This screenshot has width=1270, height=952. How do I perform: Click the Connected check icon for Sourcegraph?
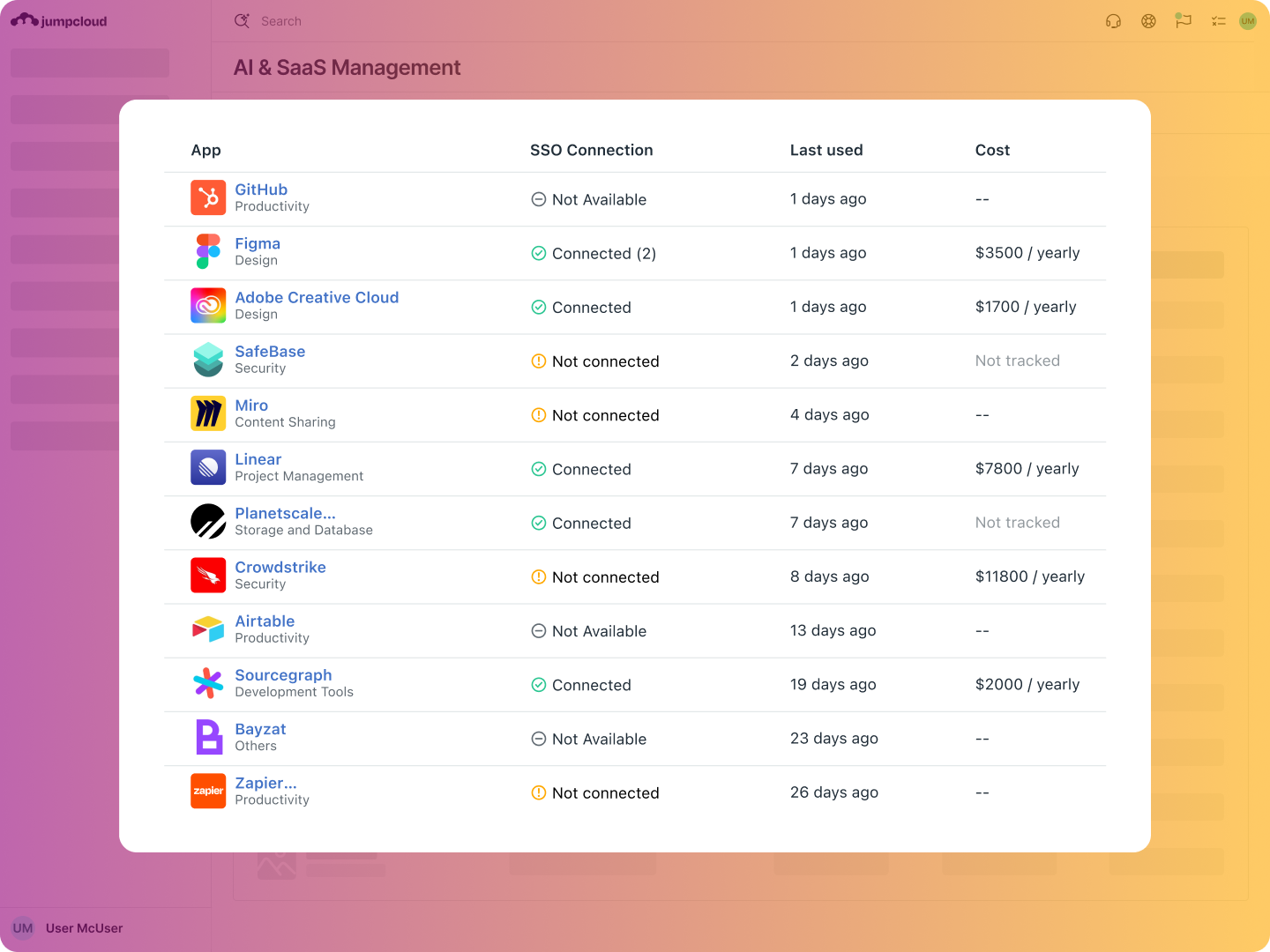tap(539, 684)
